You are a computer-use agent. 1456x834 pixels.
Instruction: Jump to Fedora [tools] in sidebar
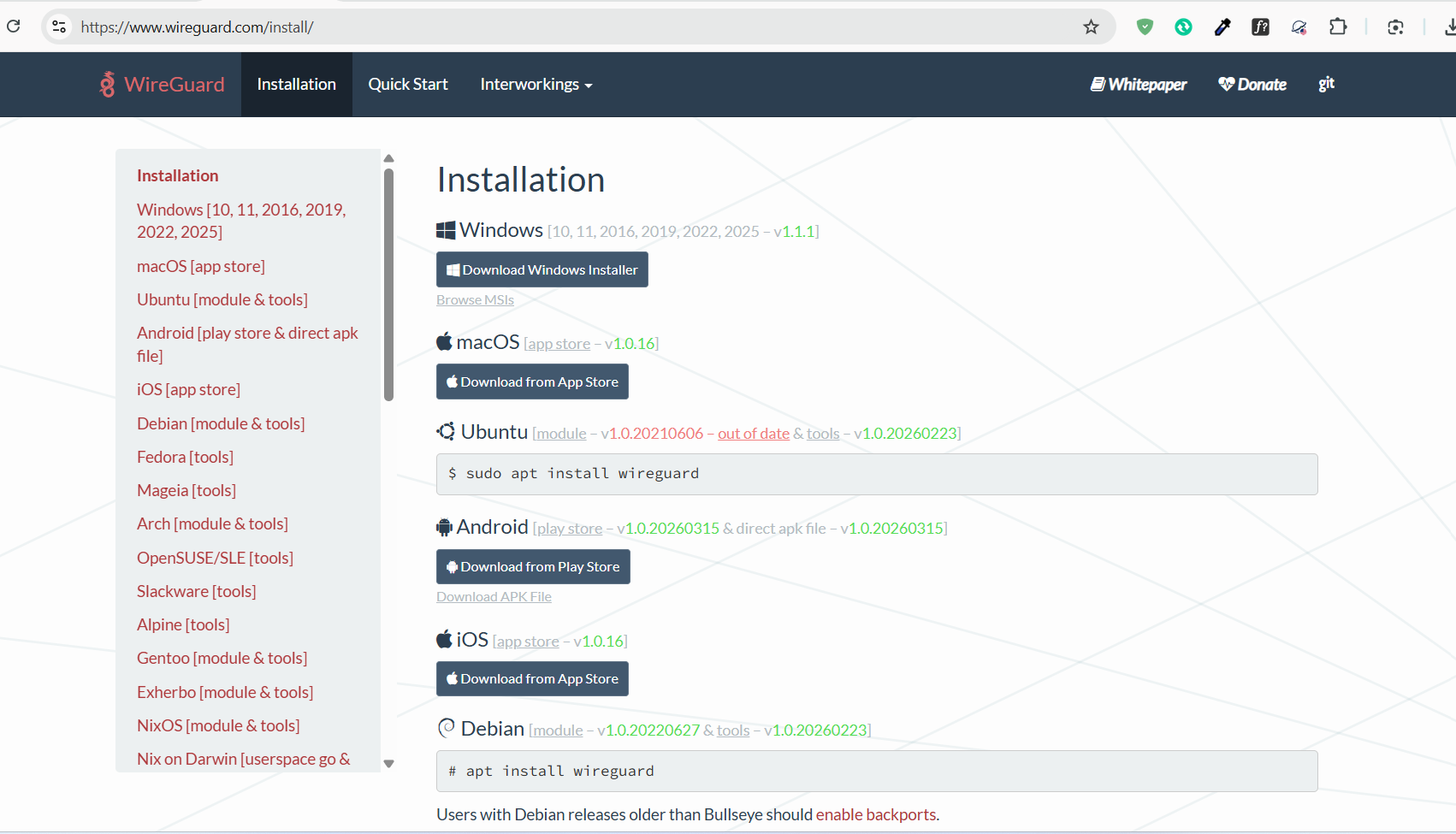[185, 457]
